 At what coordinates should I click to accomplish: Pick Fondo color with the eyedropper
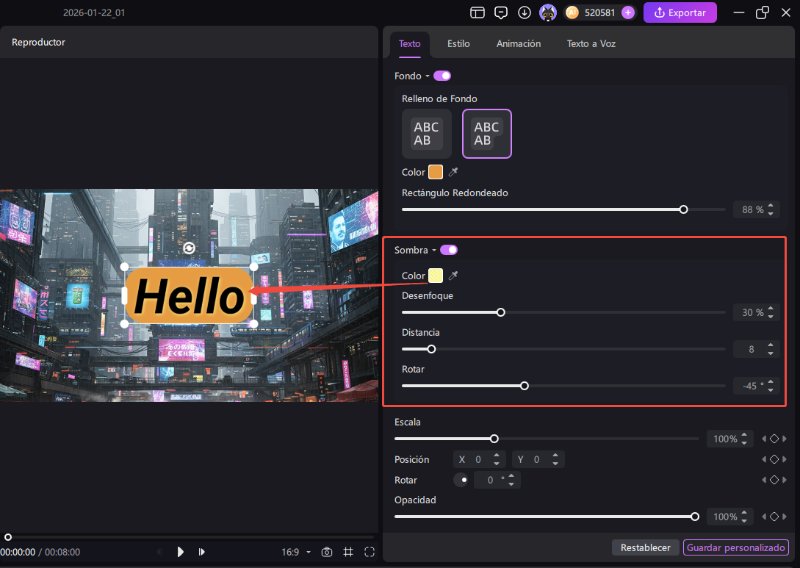453,172
